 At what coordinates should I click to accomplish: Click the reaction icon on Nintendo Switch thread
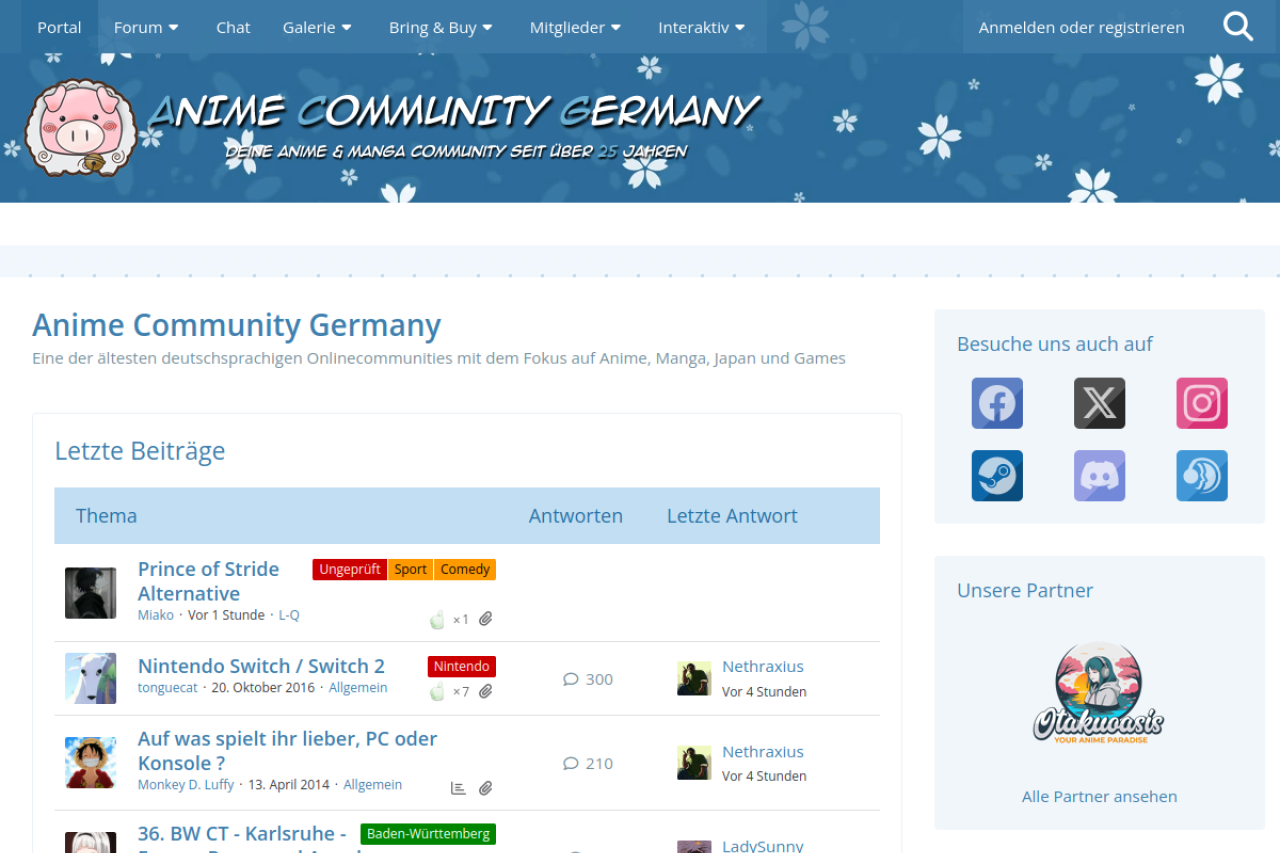click(437, 692)
